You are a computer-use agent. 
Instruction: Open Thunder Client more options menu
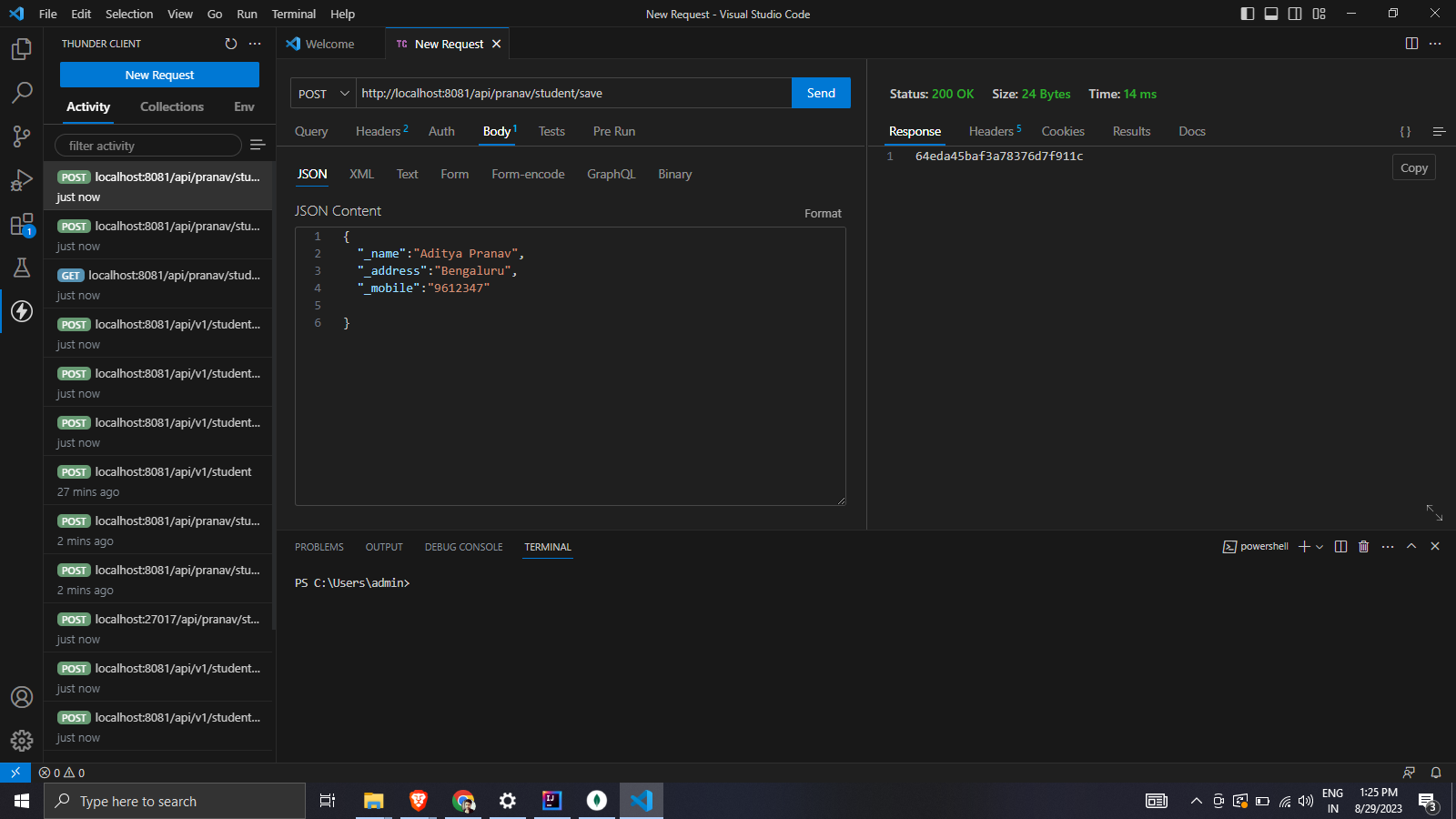[x=255, y=43]
